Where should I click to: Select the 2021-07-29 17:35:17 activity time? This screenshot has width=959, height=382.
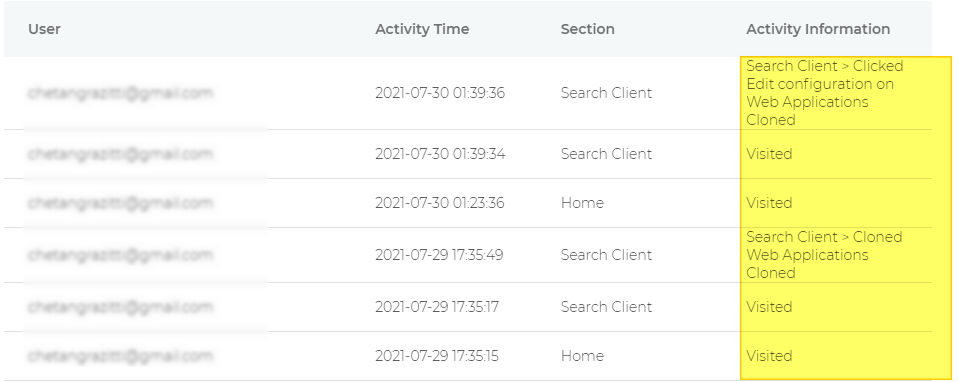click(x=437, y=307)
